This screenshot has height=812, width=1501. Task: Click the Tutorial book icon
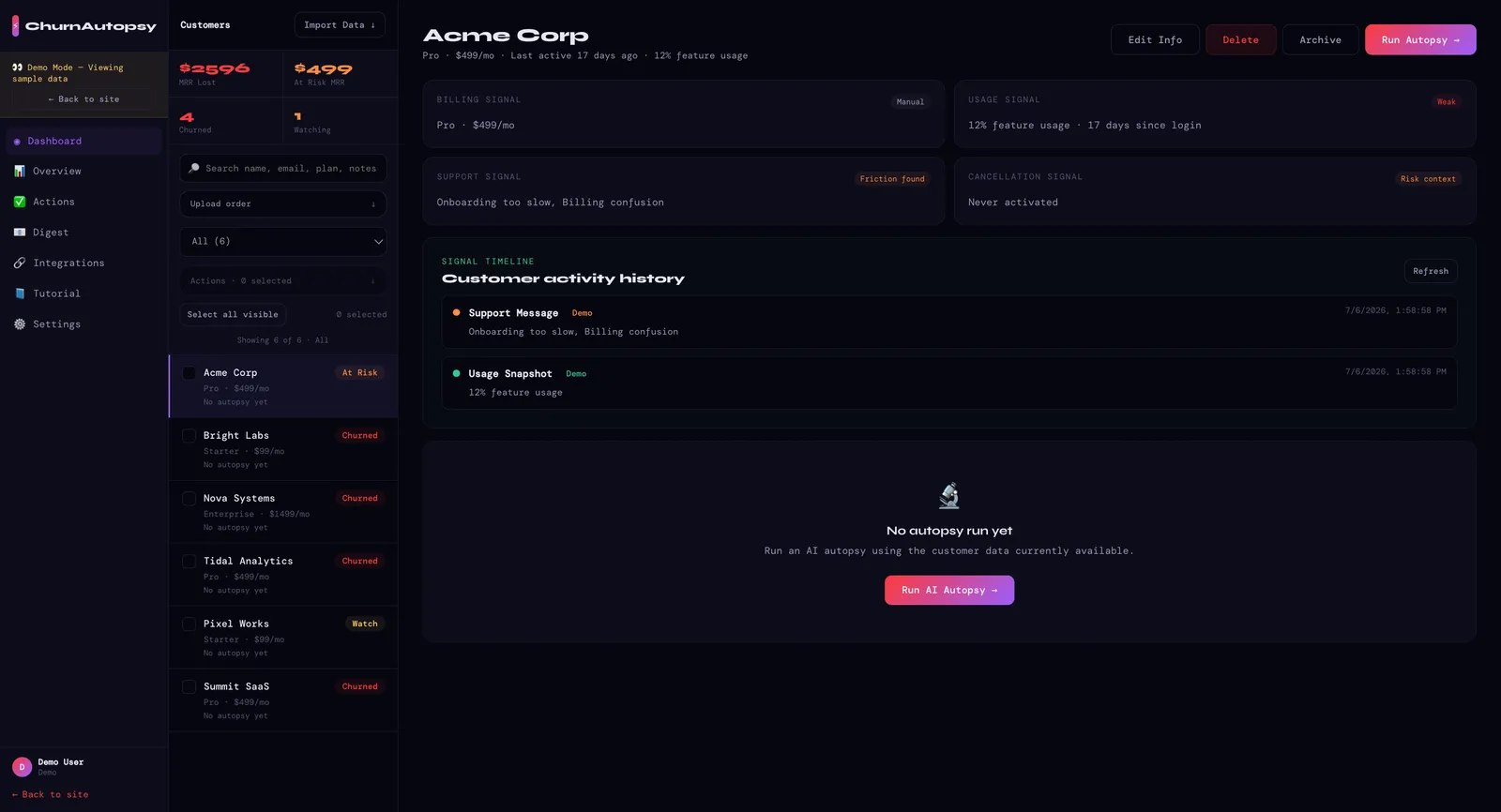[20, 293]
